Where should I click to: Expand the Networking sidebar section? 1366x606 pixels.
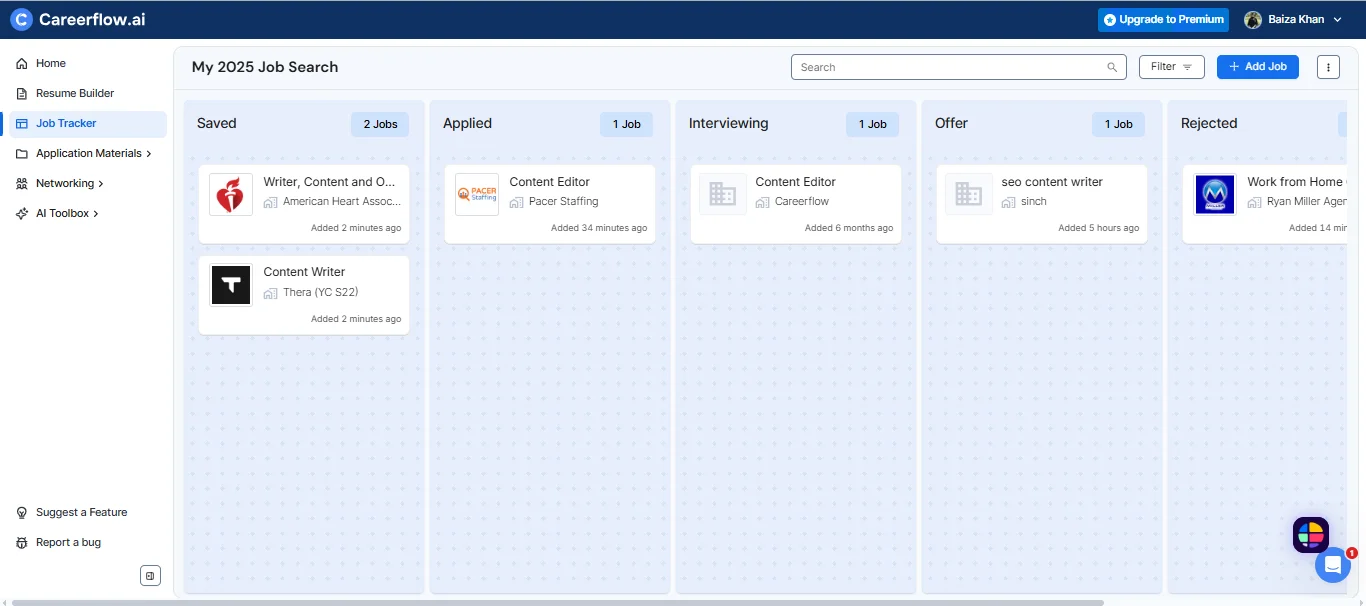pyautogui.click(x=65, y=183)
